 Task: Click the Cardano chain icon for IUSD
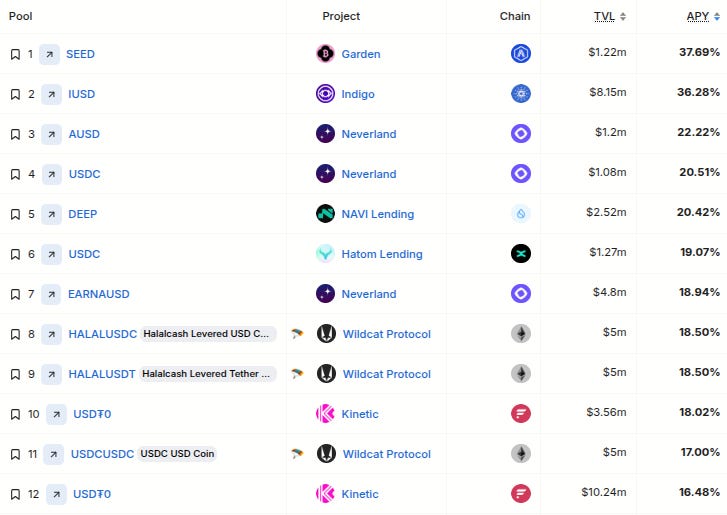(521, 94)
